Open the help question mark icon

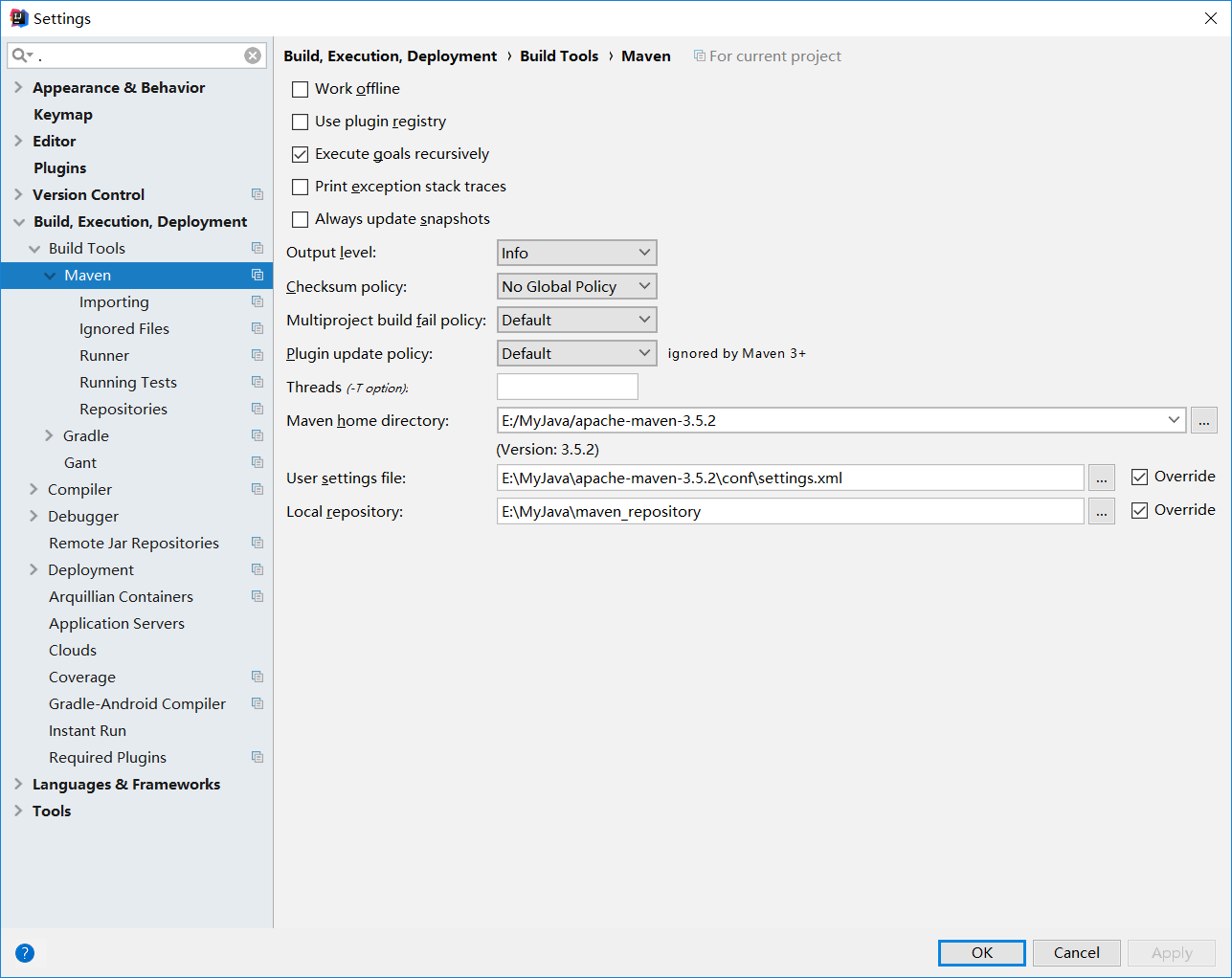[x=25, y=952]
